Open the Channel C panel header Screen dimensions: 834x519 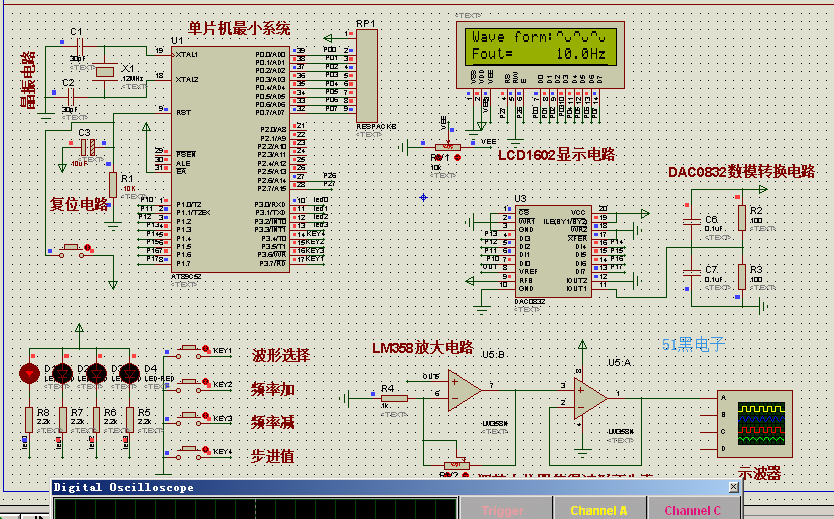point(692,510)
